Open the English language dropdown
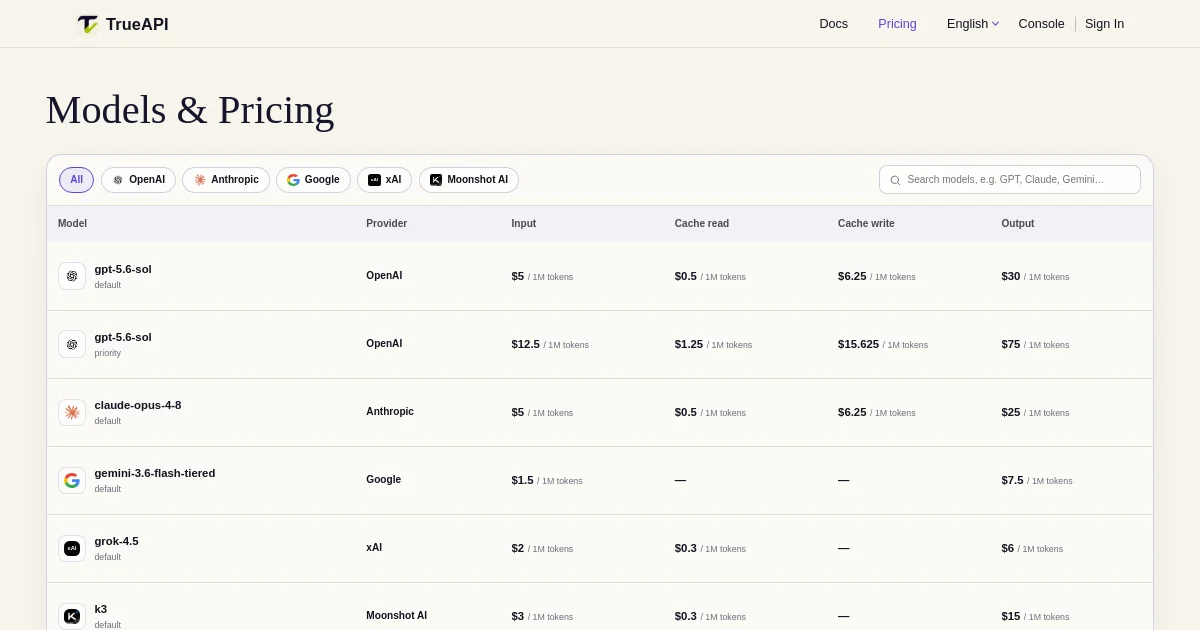1200x630 pixels. click(972, 24)
